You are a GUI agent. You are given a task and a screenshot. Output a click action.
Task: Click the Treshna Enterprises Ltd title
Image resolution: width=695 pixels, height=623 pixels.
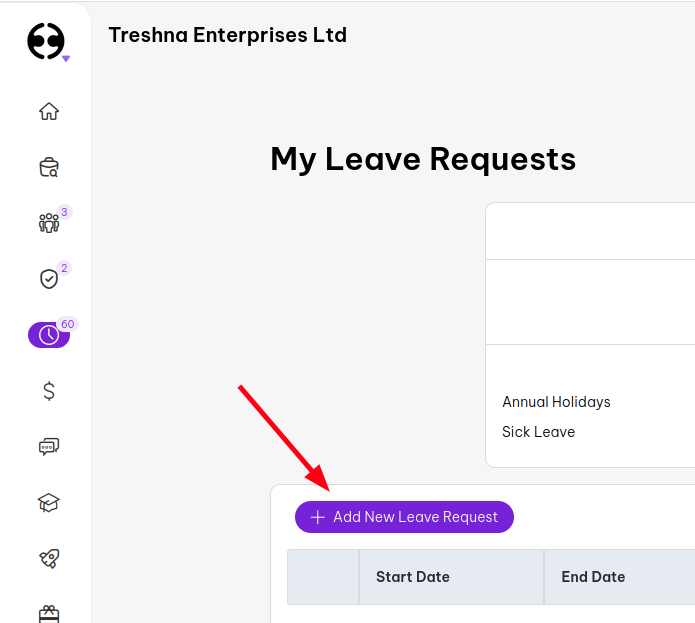tap(227, 35)
